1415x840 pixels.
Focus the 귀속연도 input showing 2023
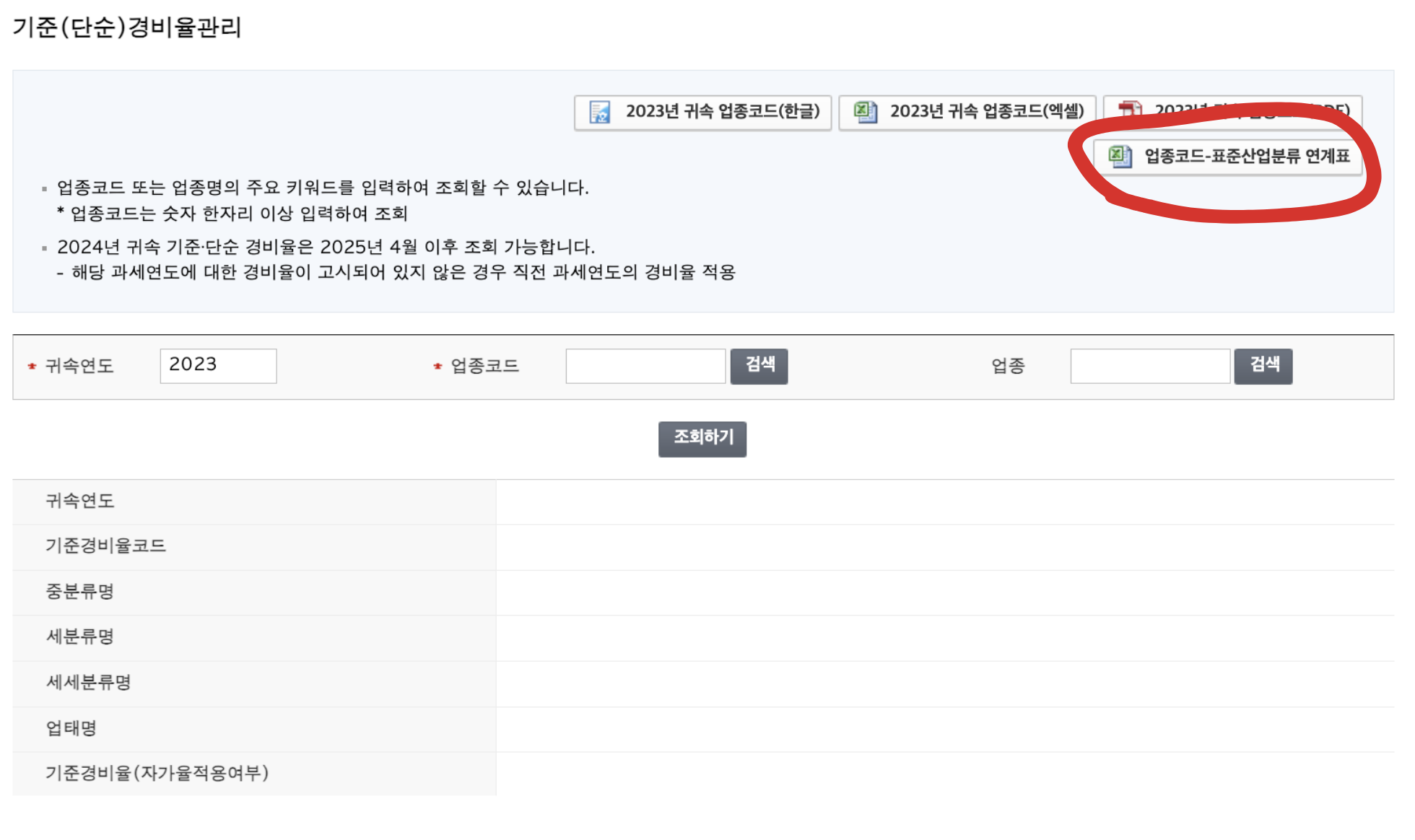218,366
